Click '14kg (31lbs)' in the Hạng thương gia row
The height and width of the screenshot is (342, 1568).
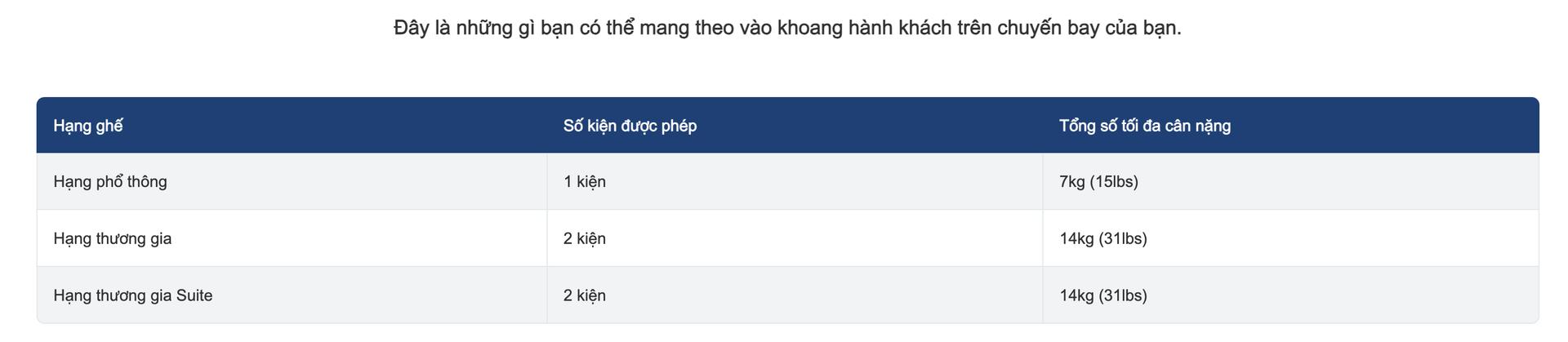click(1102, 238)
